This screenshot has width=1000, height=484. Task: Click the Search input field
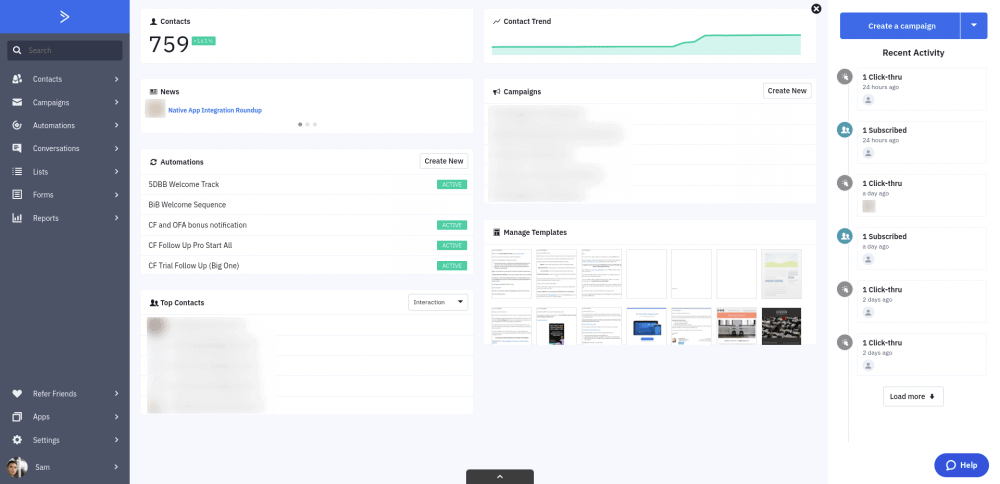(64, 50)
